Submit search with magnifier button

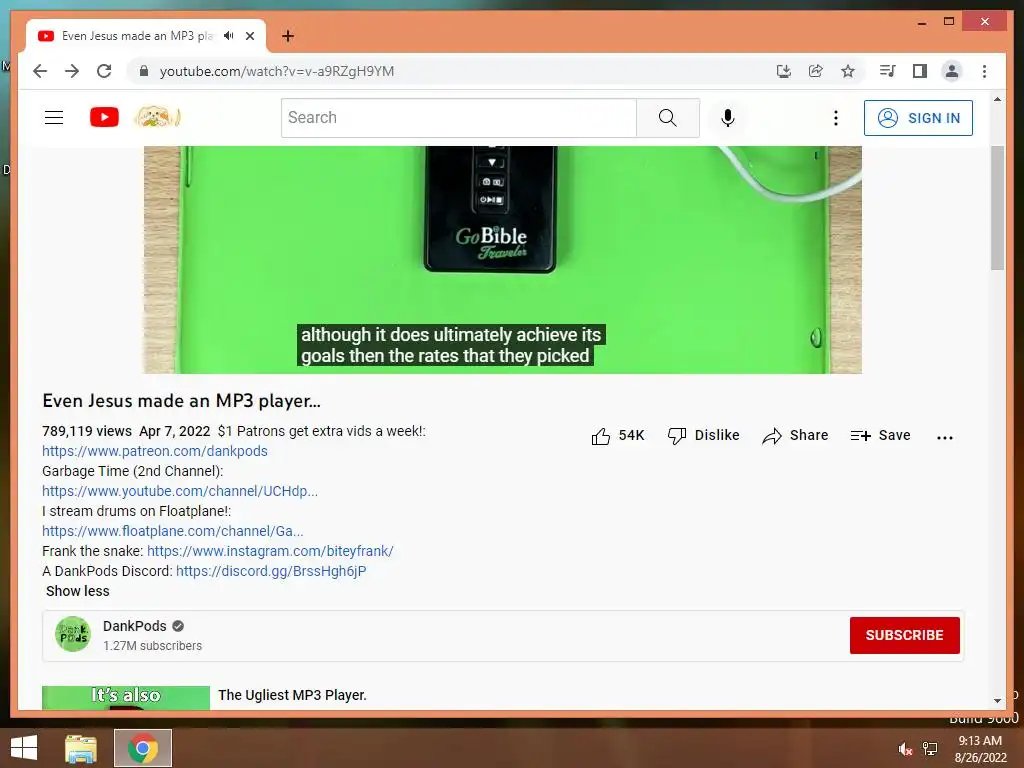pyautogui.click(x=667, y=118)
